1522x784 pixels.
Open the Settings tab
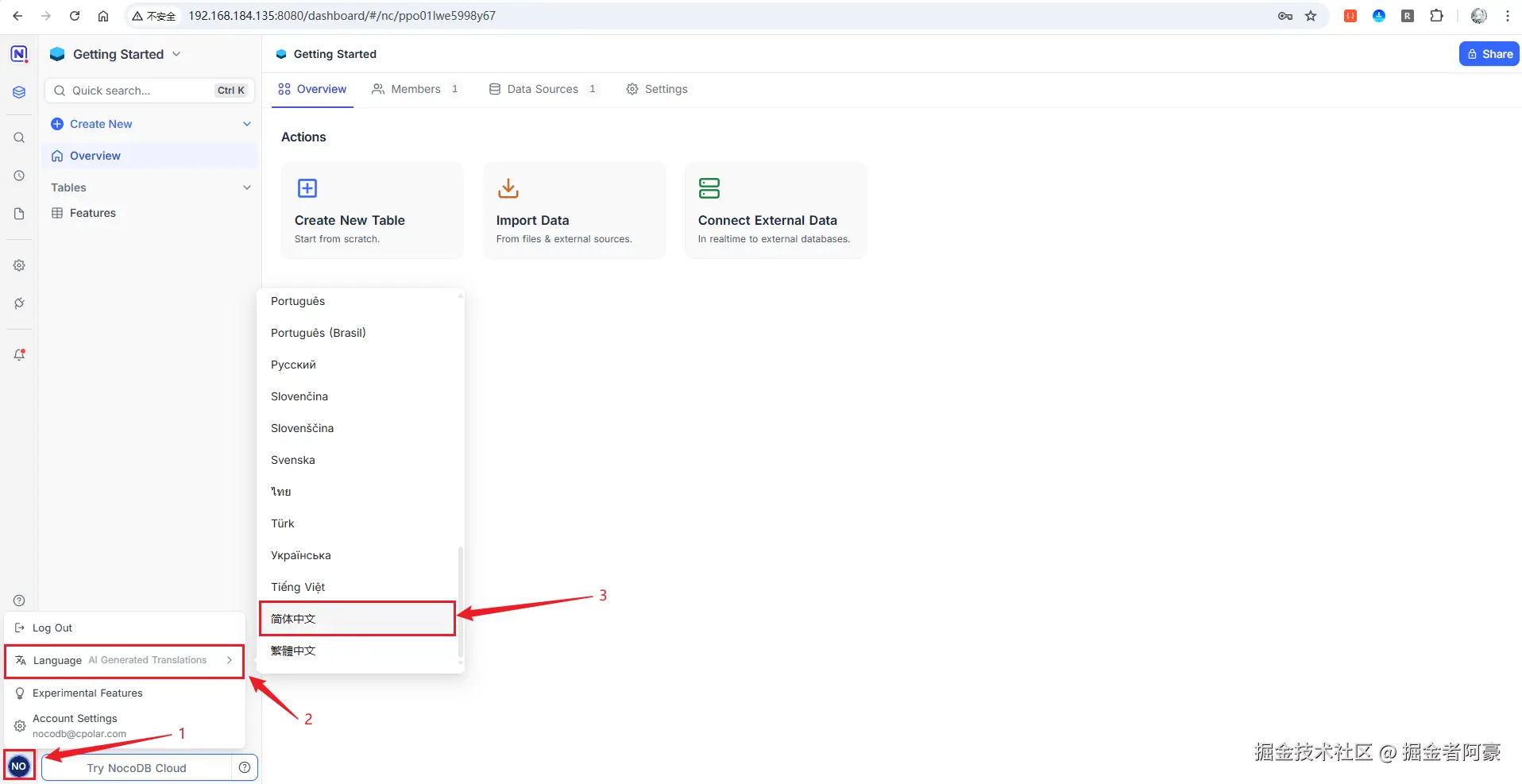pos(657,89)
